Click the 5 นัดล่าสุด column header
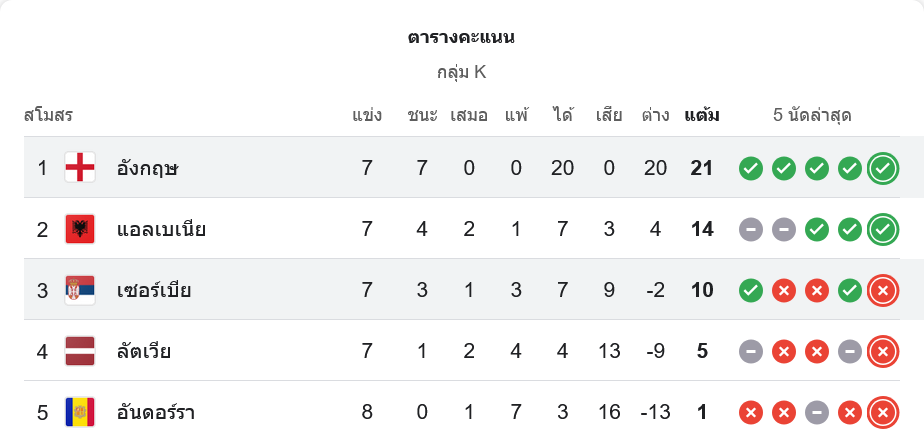The width and height of the screenshot is (924, 444). click(812, 115)
